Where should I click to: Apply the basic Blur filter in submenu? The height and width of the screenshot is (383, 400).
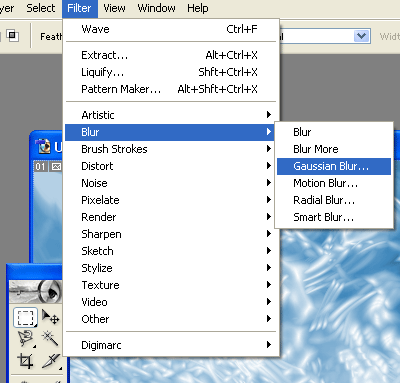tap(334, 132)
